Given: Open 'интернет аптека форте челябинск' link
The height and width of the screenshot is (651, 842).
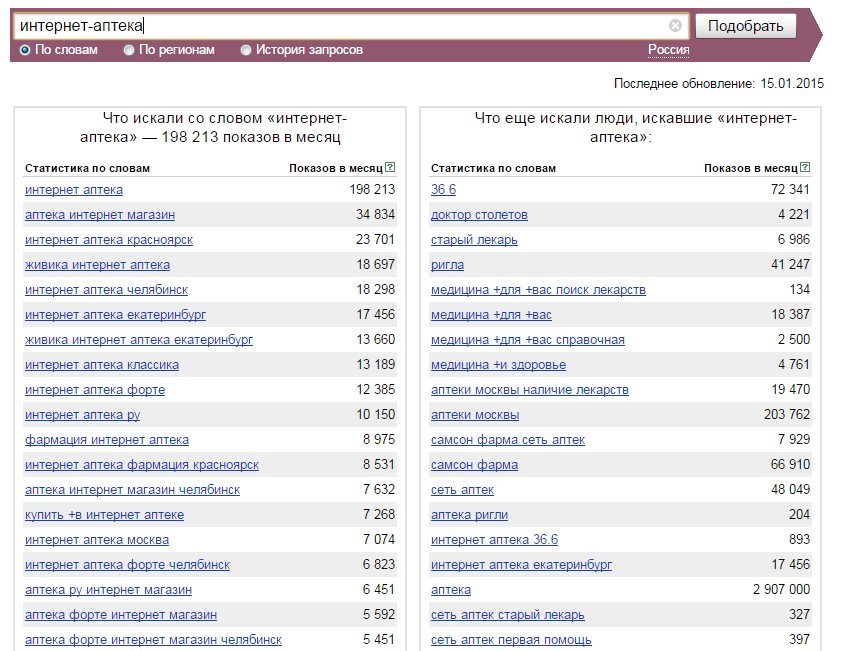Looking at the screenshot, I should (127, 565).
